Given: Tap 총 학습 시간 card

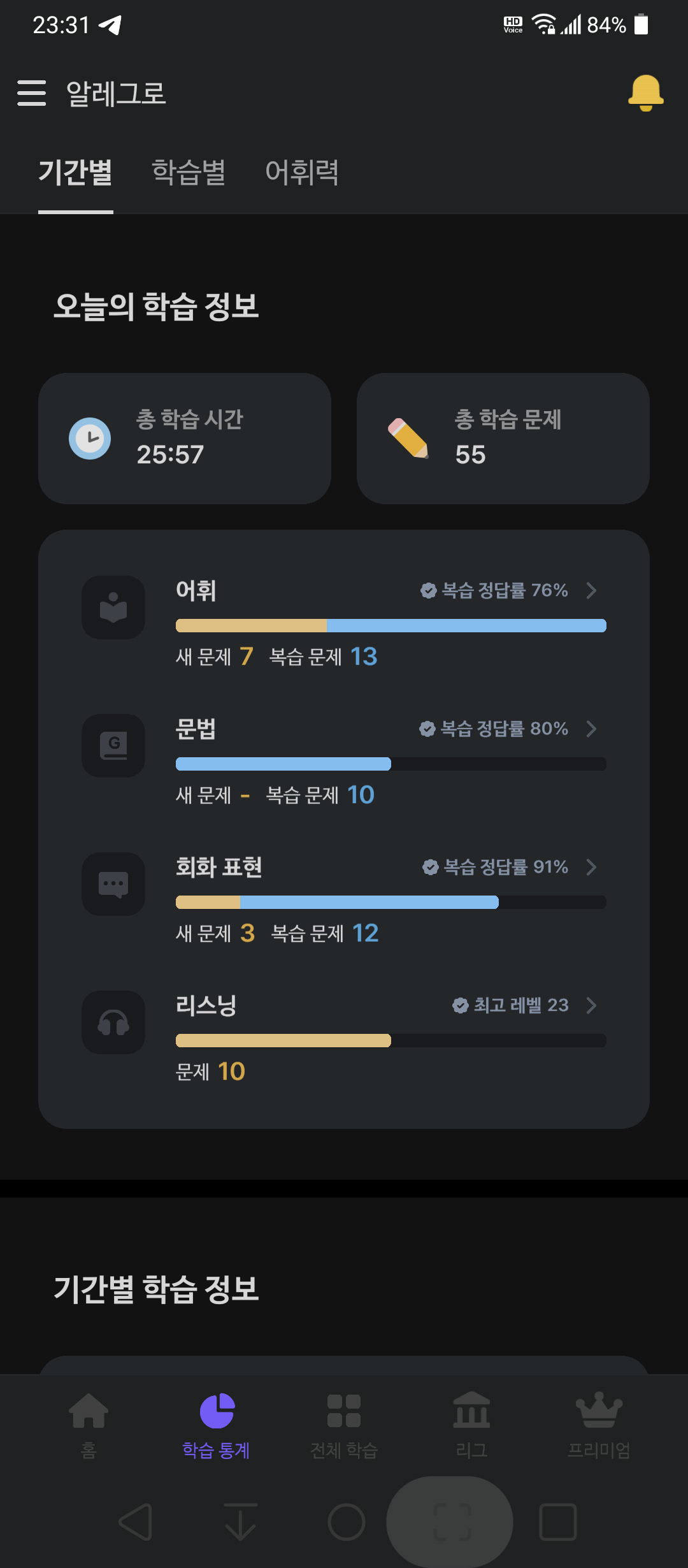Looking at the screenshot, I should point(185,439).
